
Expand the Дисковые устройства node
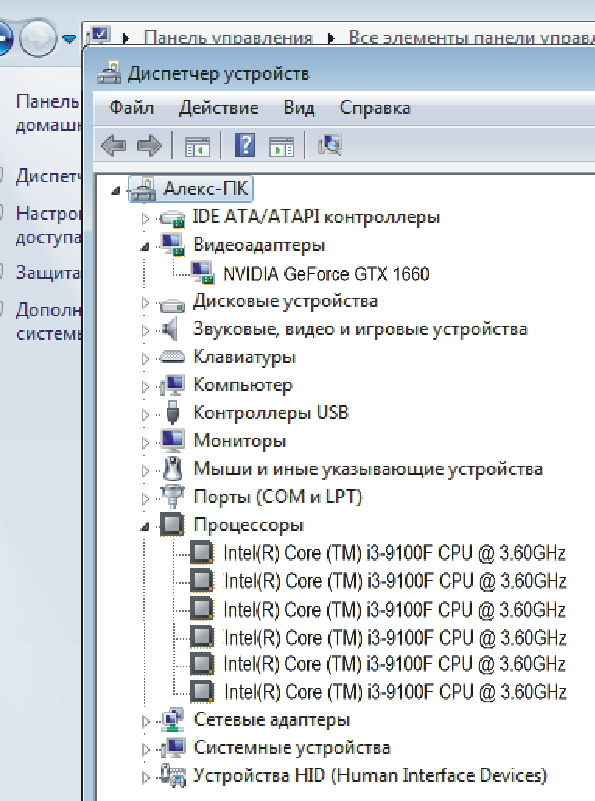click(146, 303)
